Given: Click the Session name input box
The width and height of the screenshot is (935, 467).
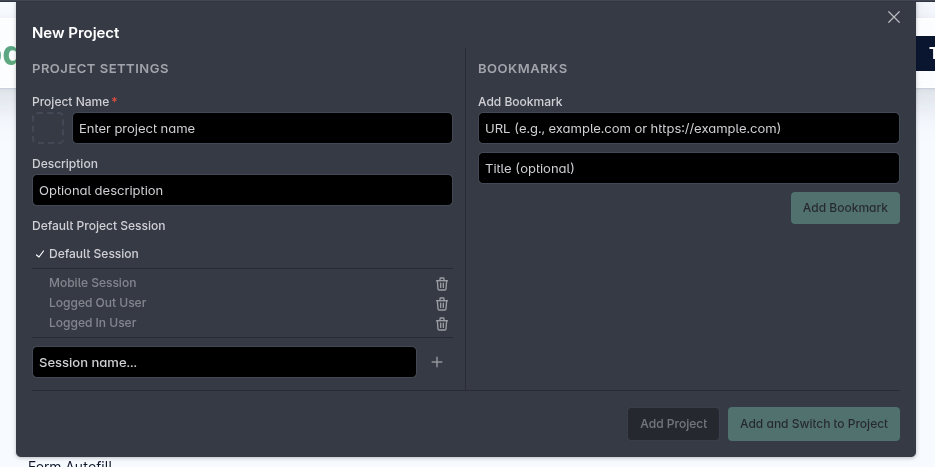Looking at the screenshot, I should 224,362.
